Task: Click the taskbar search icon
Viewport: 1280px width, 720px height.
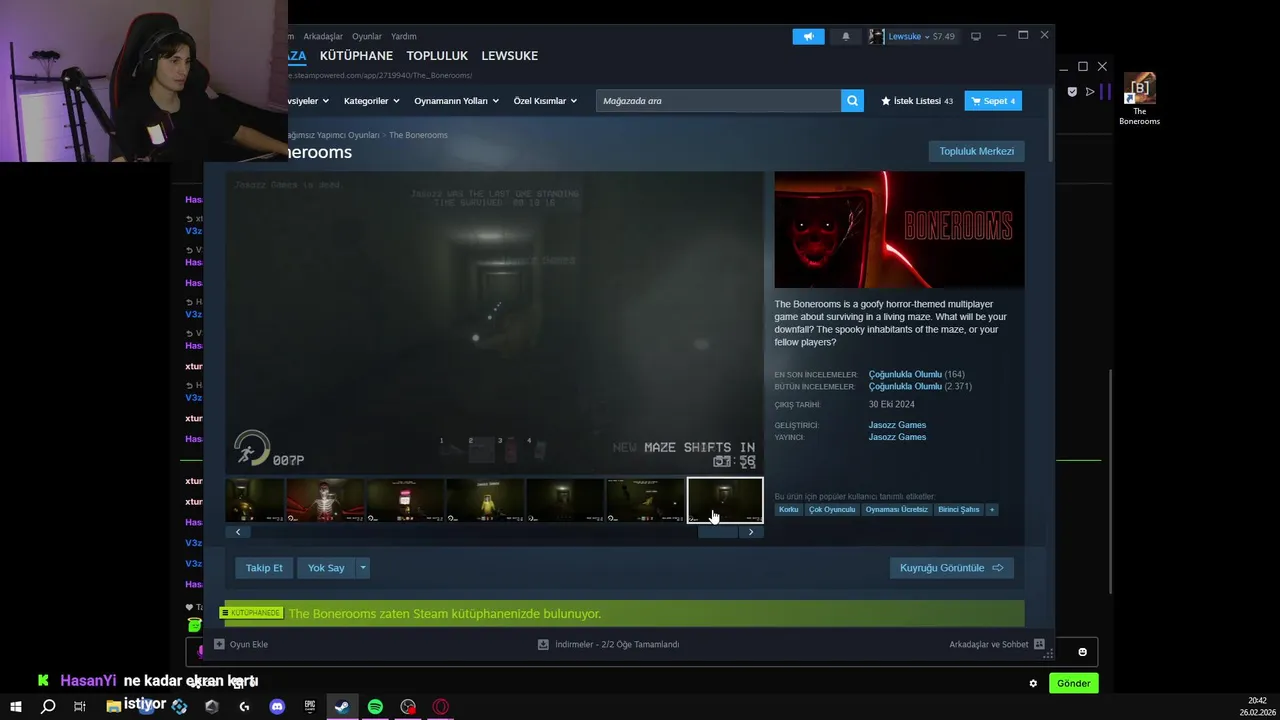Action: coord(47,706)
